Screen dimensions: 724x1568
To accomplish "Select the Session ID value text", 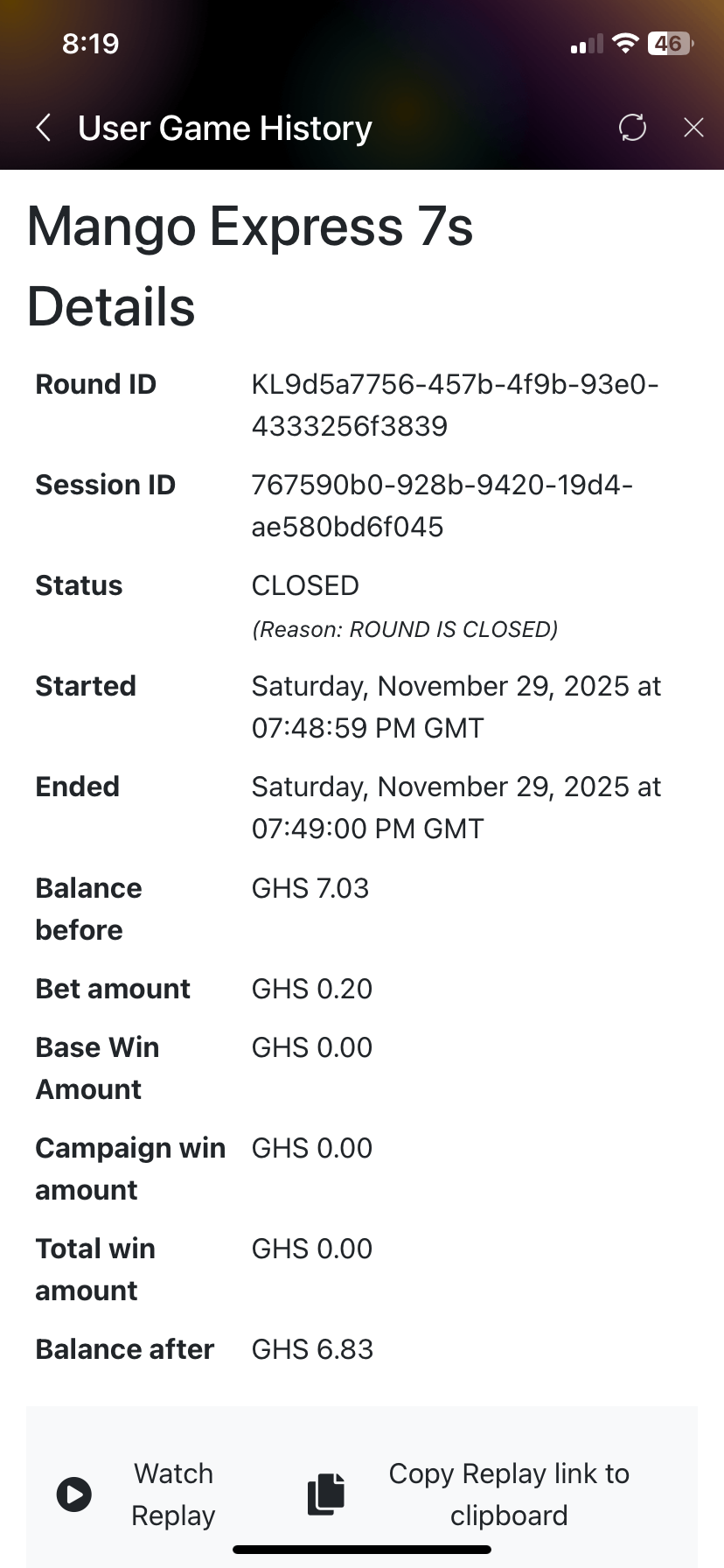I will tap(442, 506).
